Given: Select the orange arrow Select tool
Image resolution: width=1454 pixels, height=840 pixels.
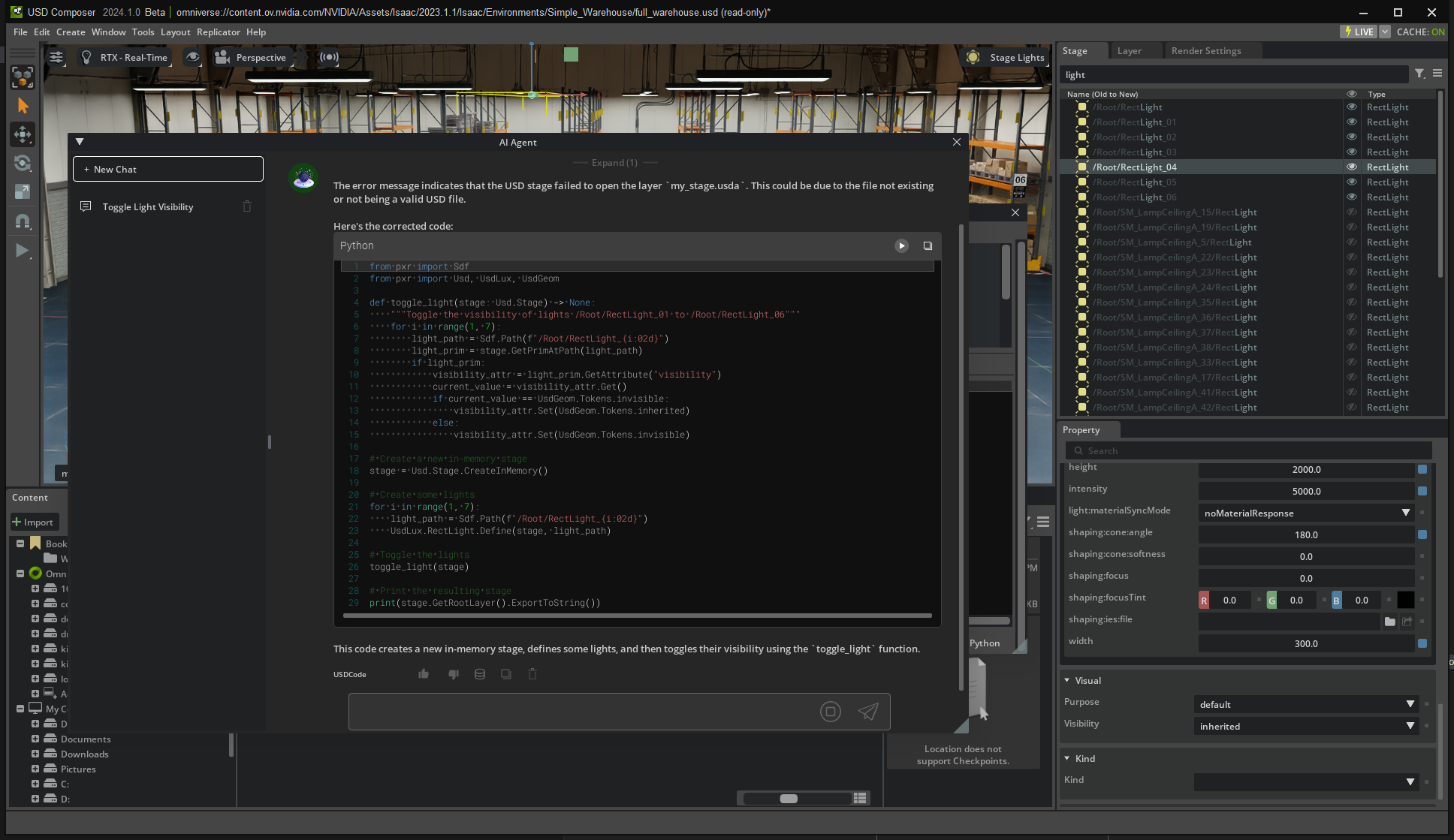Looking at the screenshot, I should click(23, 106).
